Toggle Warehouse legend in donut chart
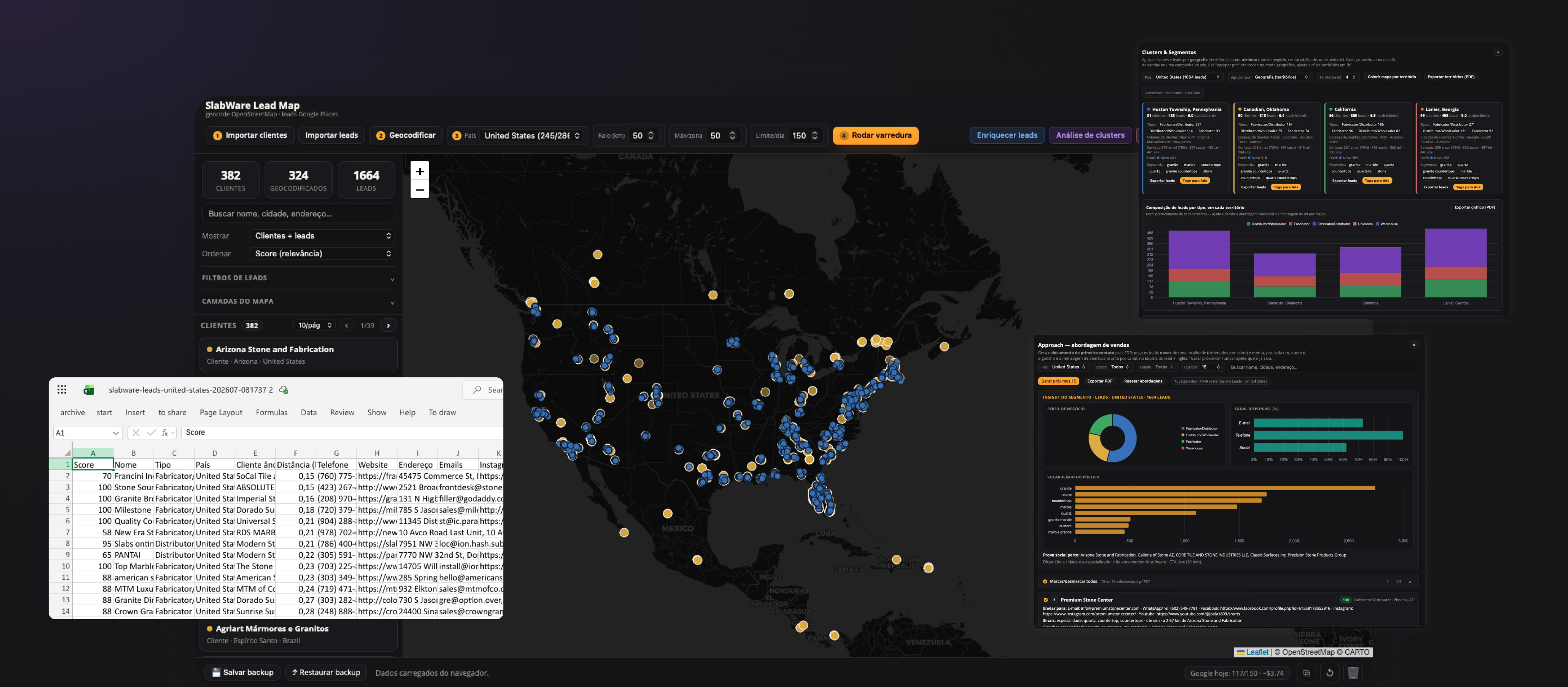This screenshot has height=687, width=1568. (1192, 448)
